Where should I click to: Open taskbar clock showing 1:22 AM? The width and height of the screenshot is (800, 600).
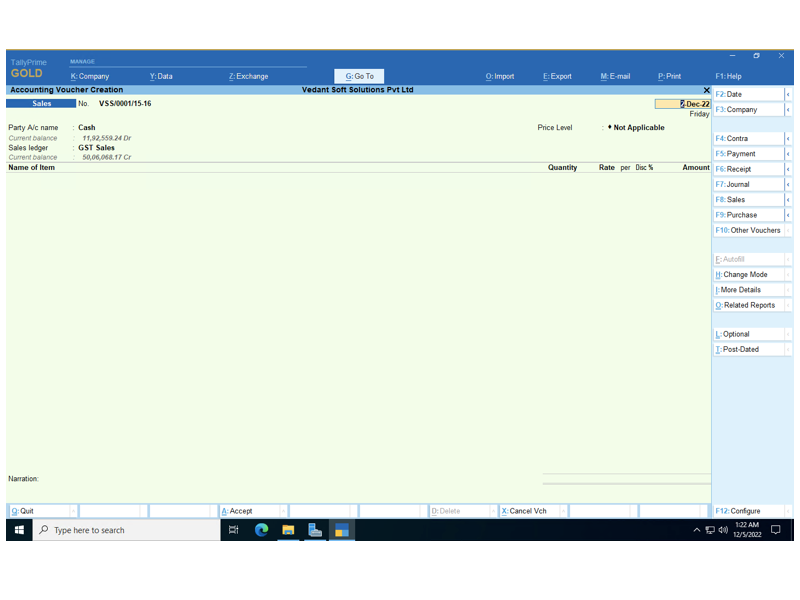coord(747,530)
